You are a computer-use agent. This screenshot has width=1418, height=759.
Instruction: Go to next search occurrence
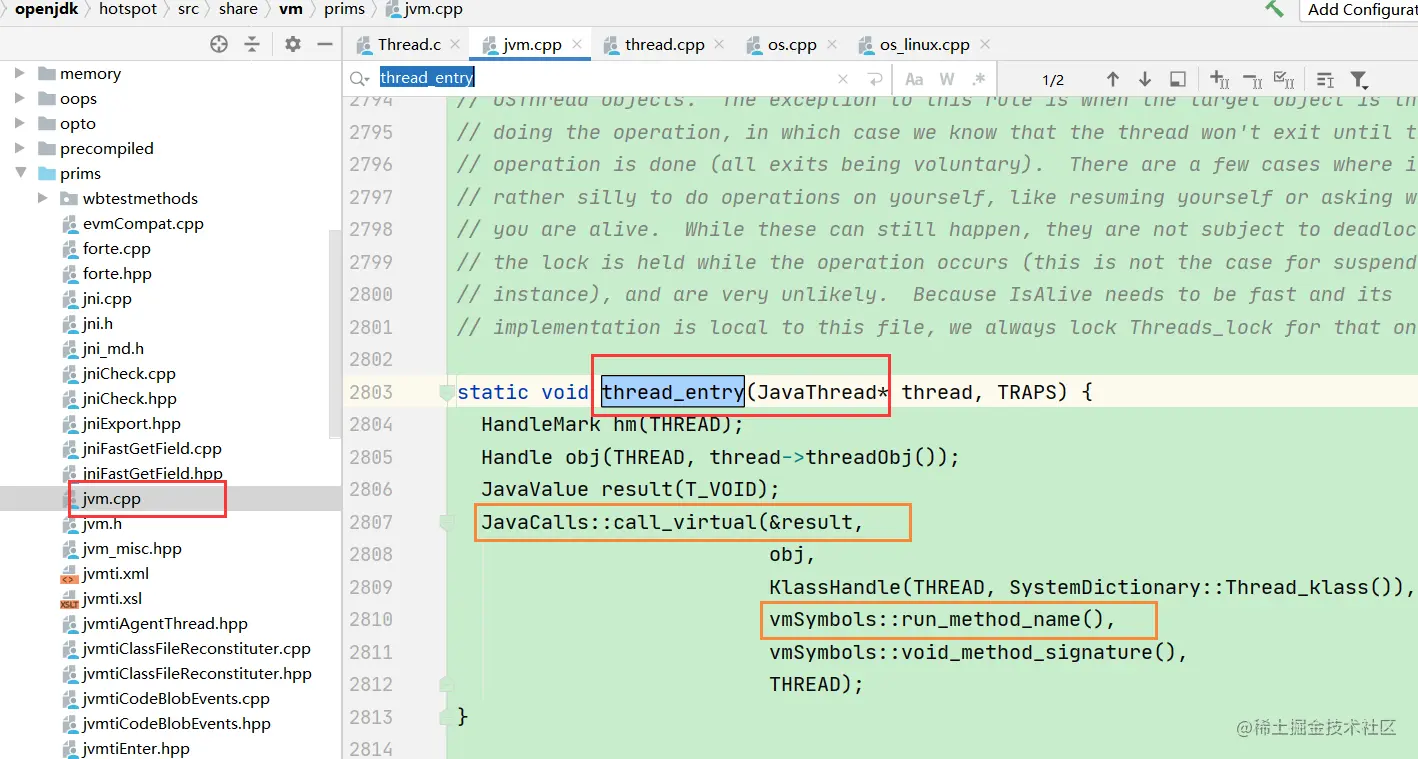(1145, 79)
